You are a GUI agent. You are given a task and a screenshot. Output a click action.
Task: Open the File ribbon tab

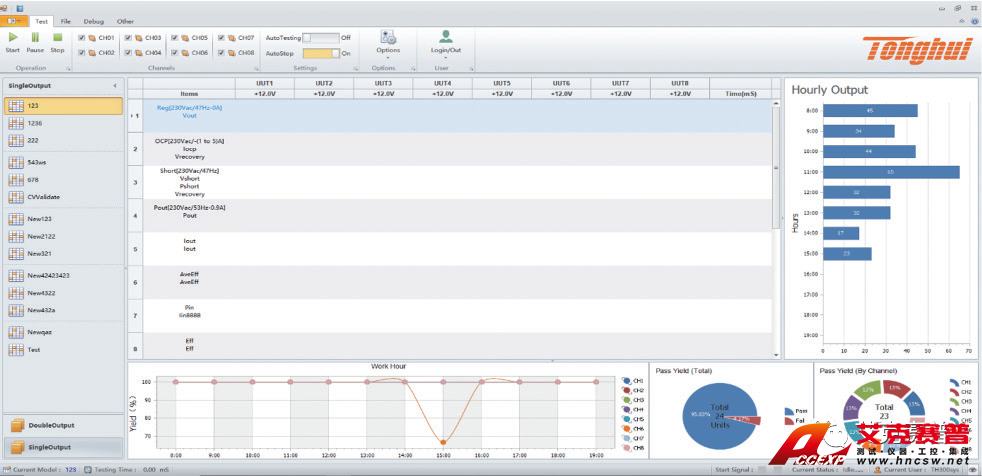point(65,20)
